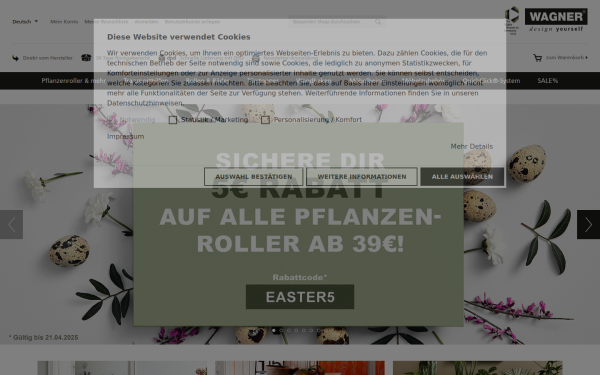Open the Datenschutzhinweisen link in the cookie text
Screen dimensions: 600x375
point(145,103)
